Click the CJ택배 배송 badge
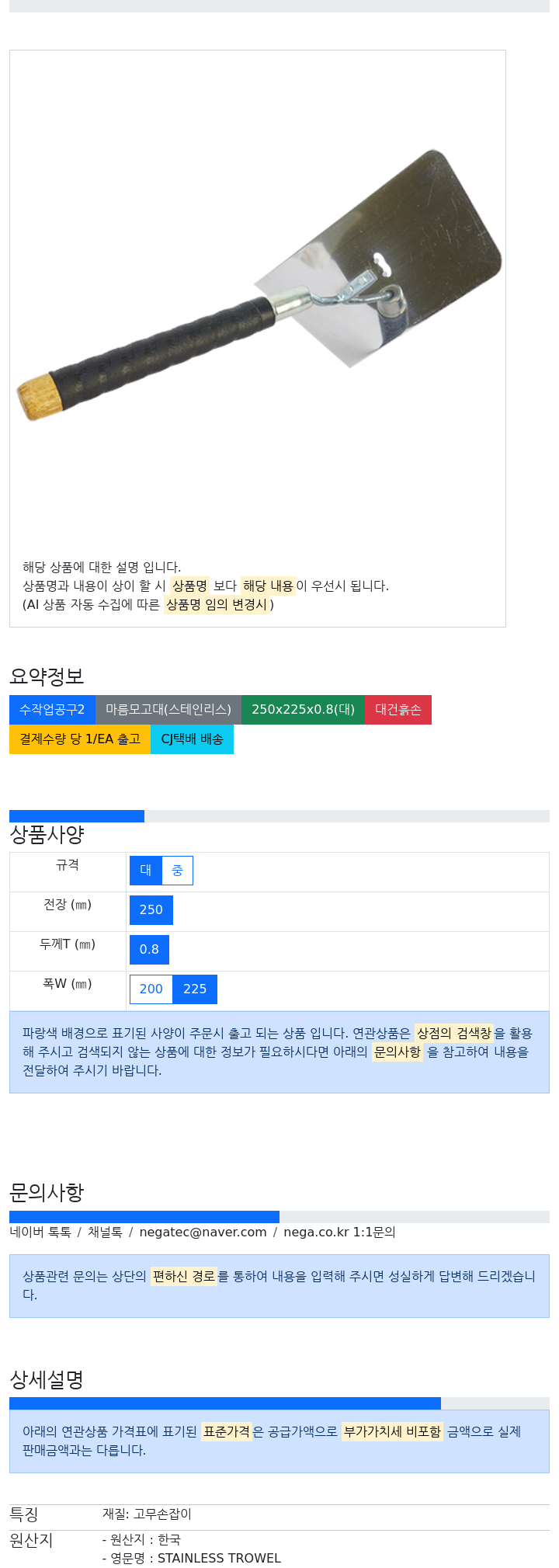Viewport: 559px width, 1568px height. (x=192, y=739)
